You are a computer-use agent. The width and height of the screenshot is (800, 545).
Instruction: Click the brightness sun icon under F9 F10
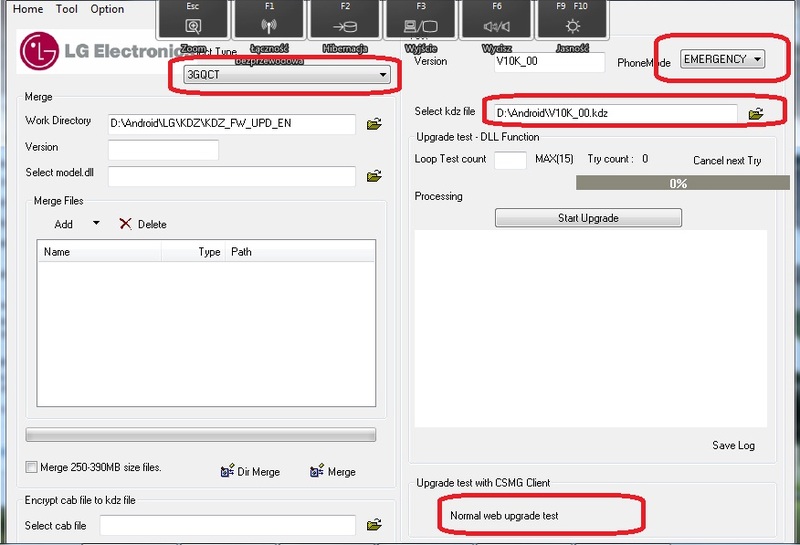tap(572, 27)
